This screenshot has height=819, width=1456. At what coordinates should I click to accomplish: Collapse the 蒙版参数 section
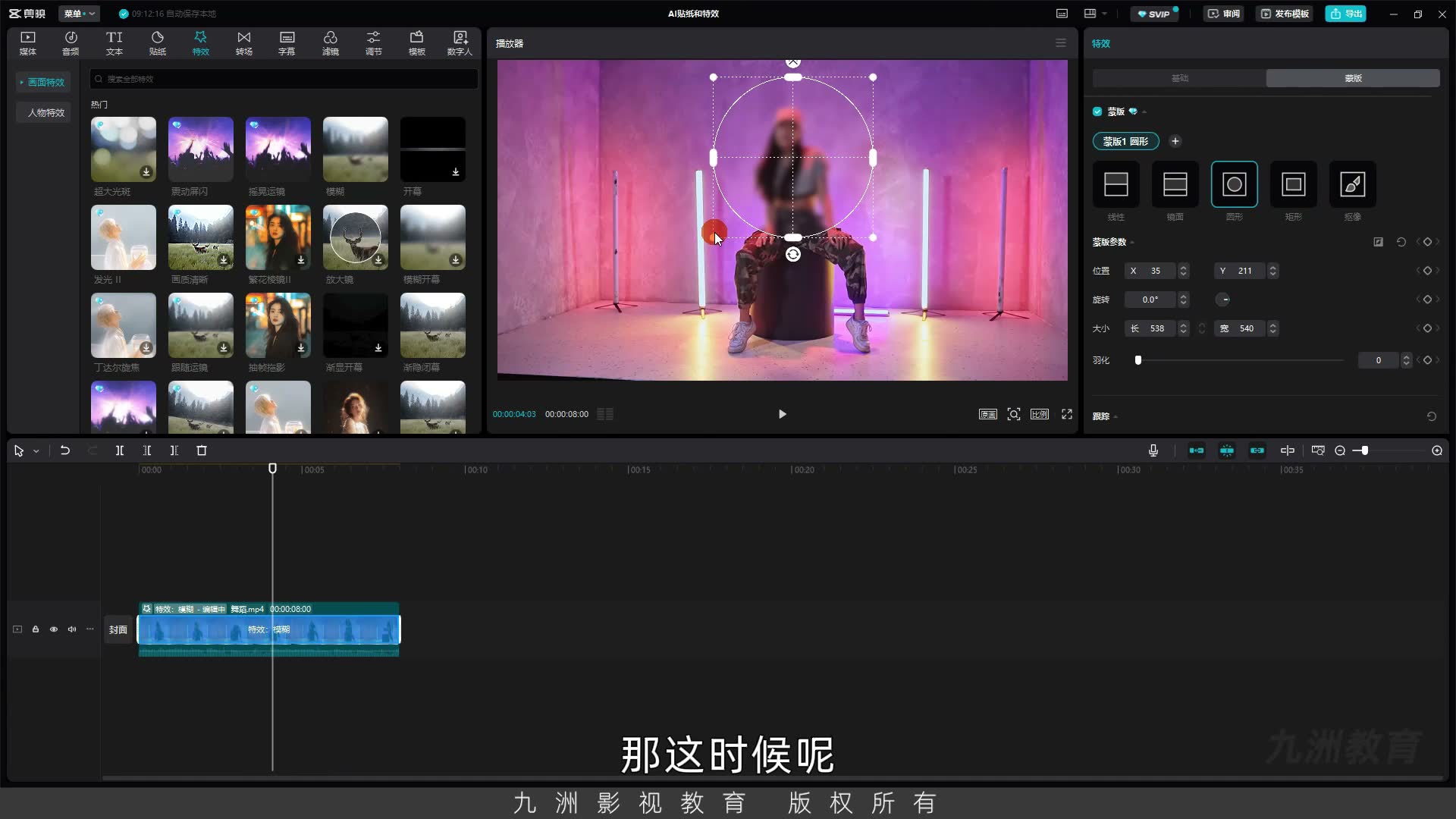pyautogui.click(x=1132, y=243)
